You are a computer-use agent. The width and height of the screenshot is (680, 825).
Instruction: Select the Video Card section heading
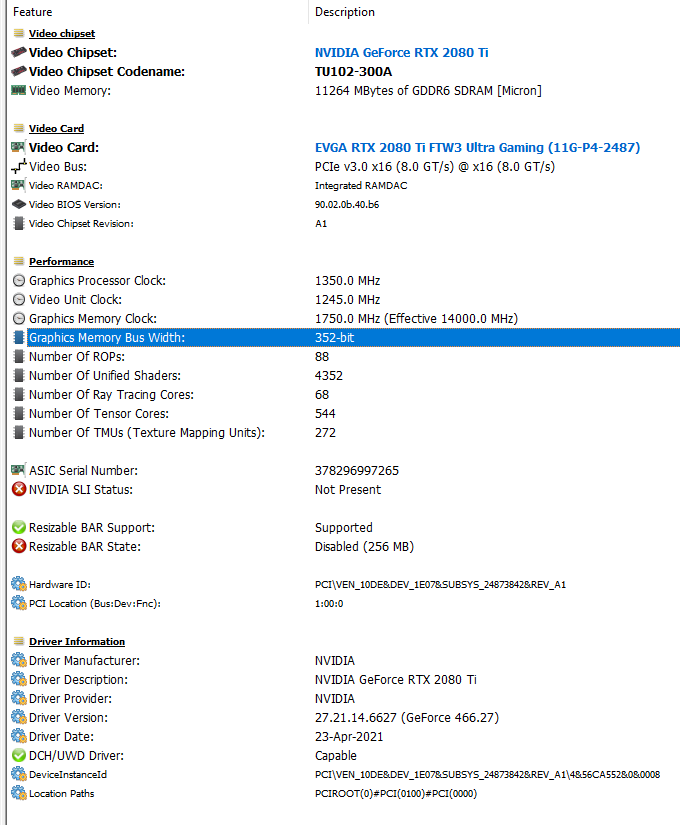pos(56,128)
